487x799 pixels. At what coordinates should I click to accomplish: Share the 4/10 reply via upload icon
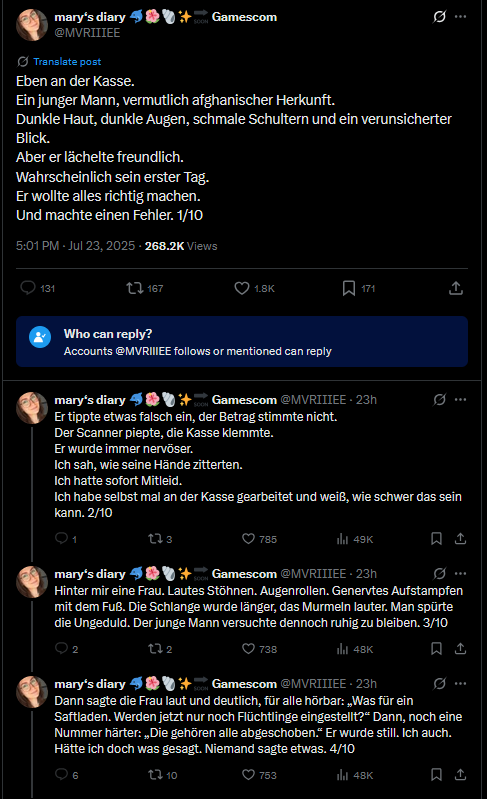pos(461,775)
